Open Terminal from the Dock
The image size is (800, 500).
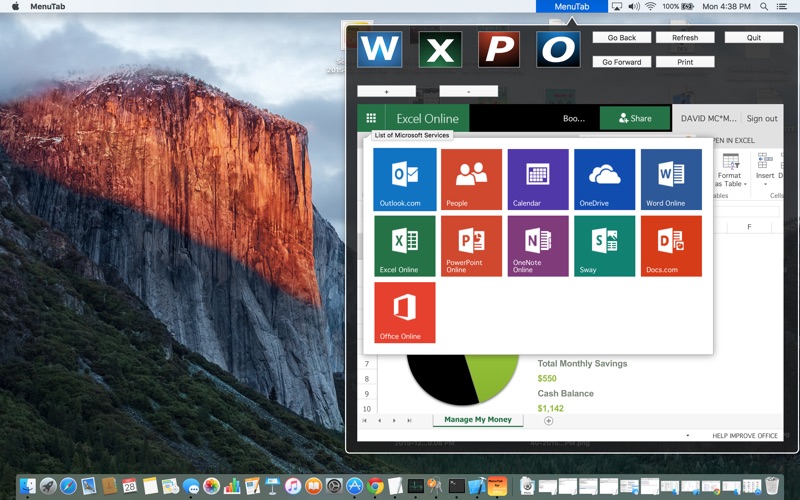[x=457, y=486]
